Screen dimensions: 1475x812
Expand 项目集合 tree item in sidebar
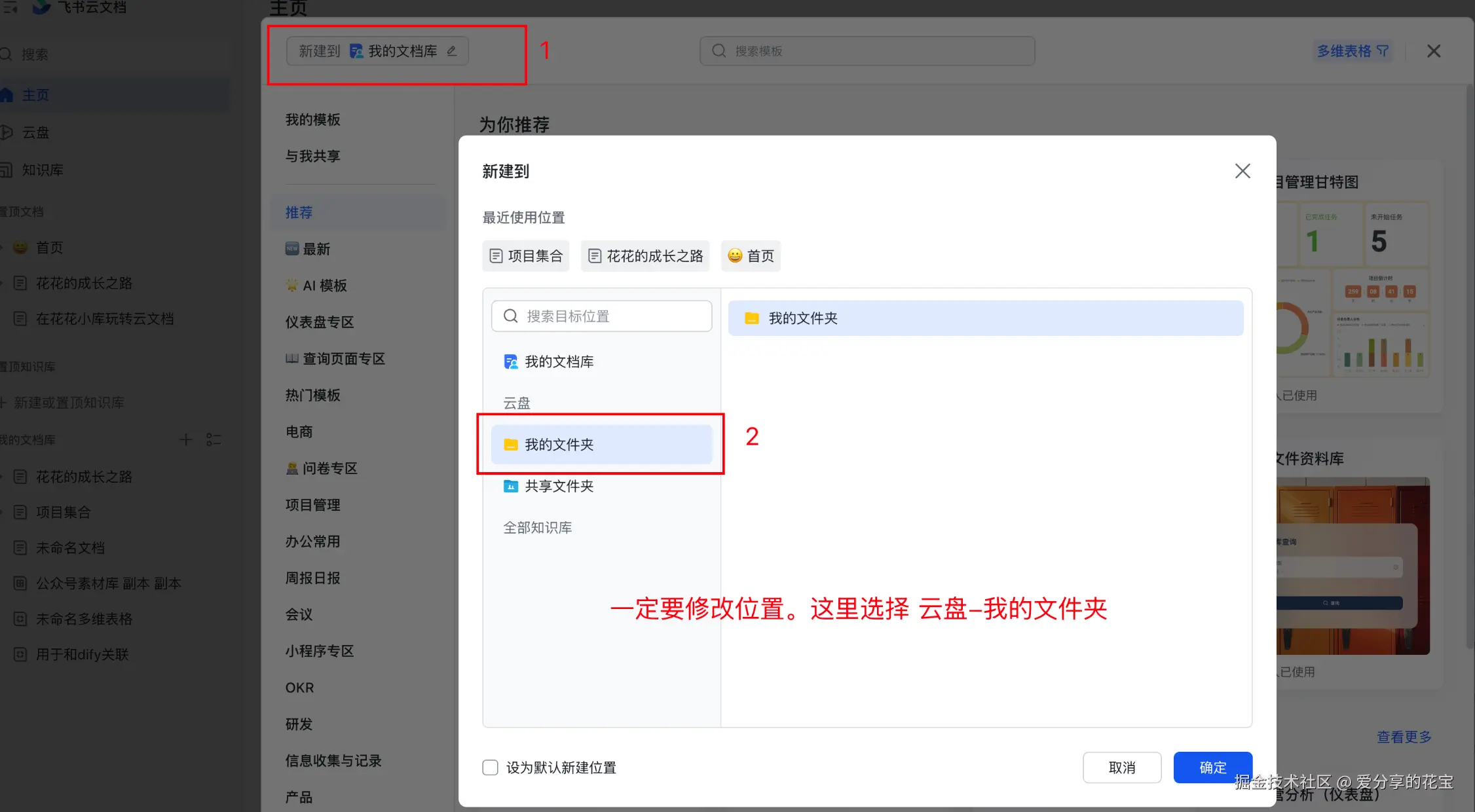(x=3, y=512)
